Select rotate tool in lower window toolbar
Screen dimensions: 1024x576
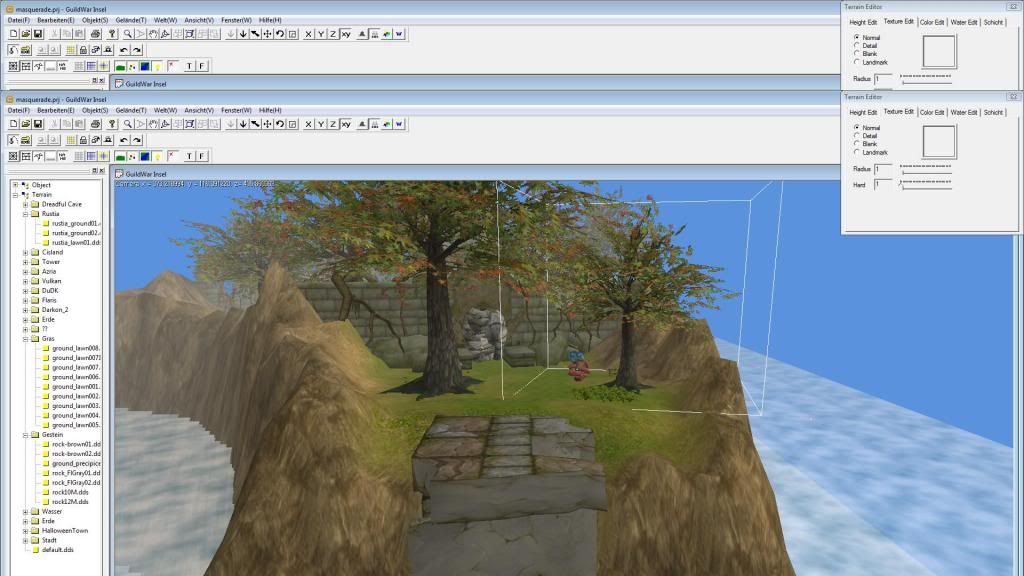(x=280, y=124)
